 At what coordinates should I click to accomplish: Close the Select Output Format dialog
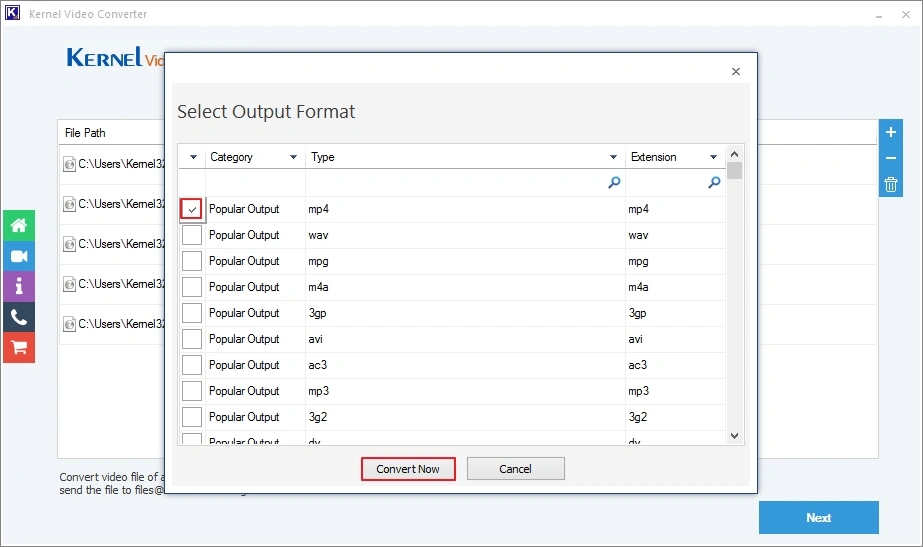coord(736,71)
